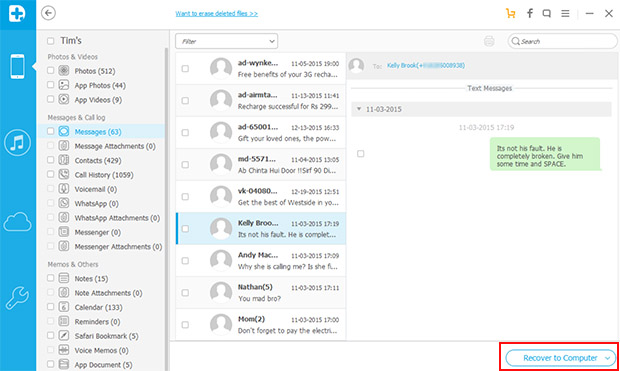Open the Recover to Computer dropdown arrow

(607, 358)
